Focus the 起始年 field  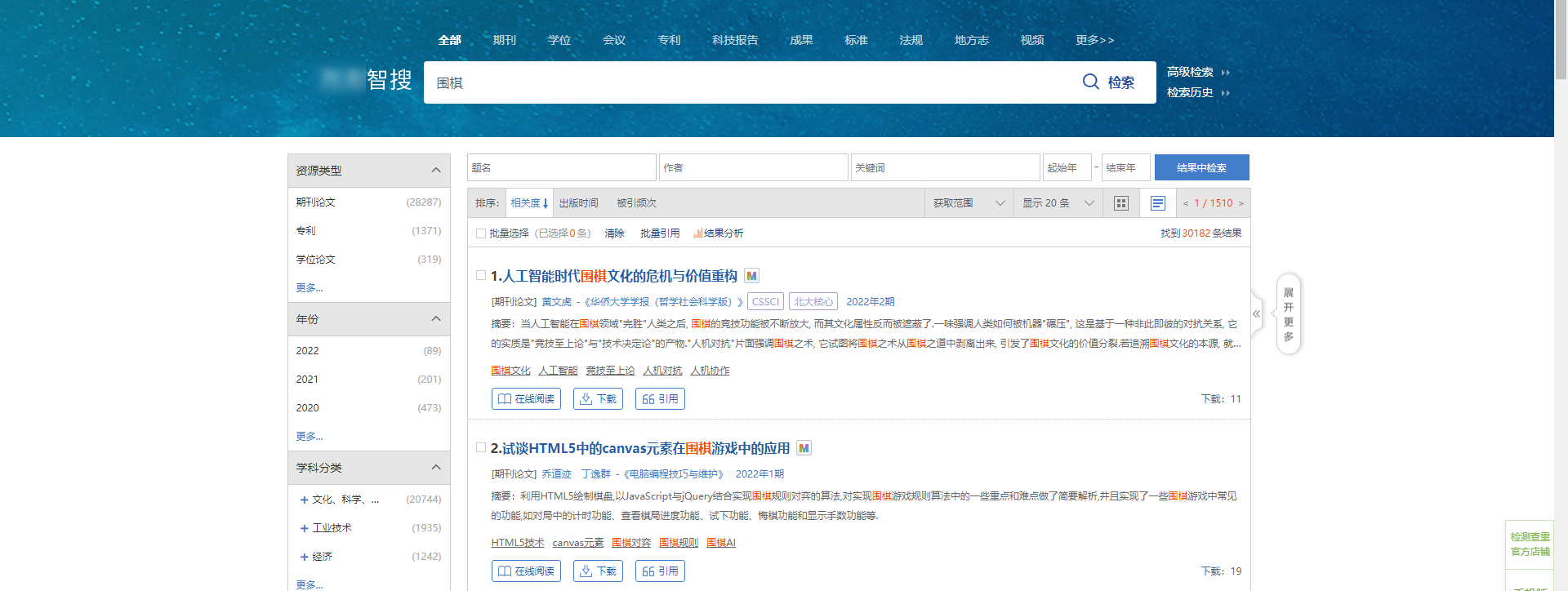pyautogui.click(x=1067, y=167)
